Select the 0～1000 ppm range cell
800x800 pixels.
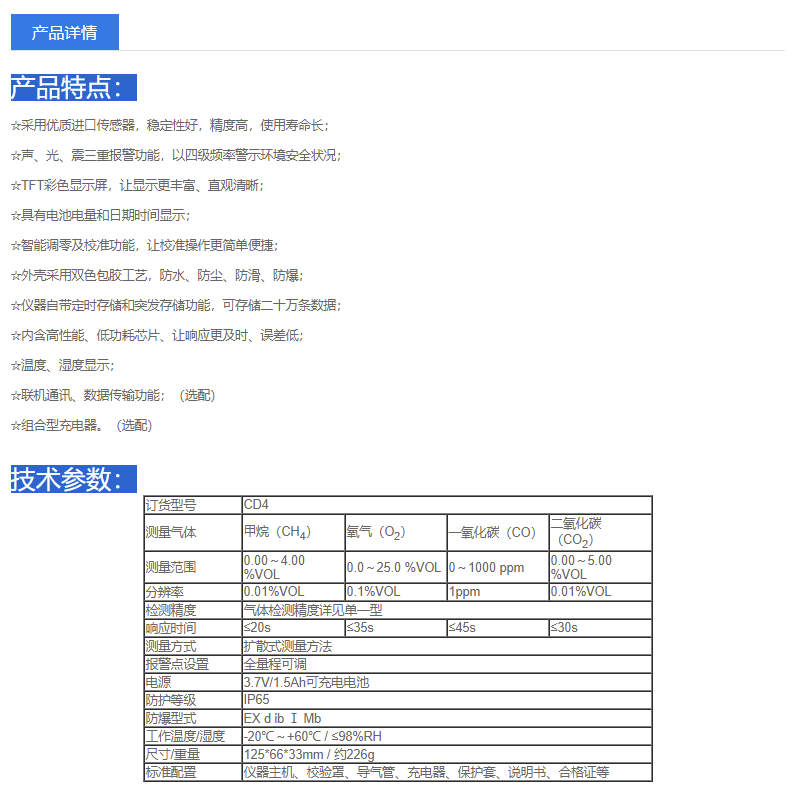click(486, 567)
